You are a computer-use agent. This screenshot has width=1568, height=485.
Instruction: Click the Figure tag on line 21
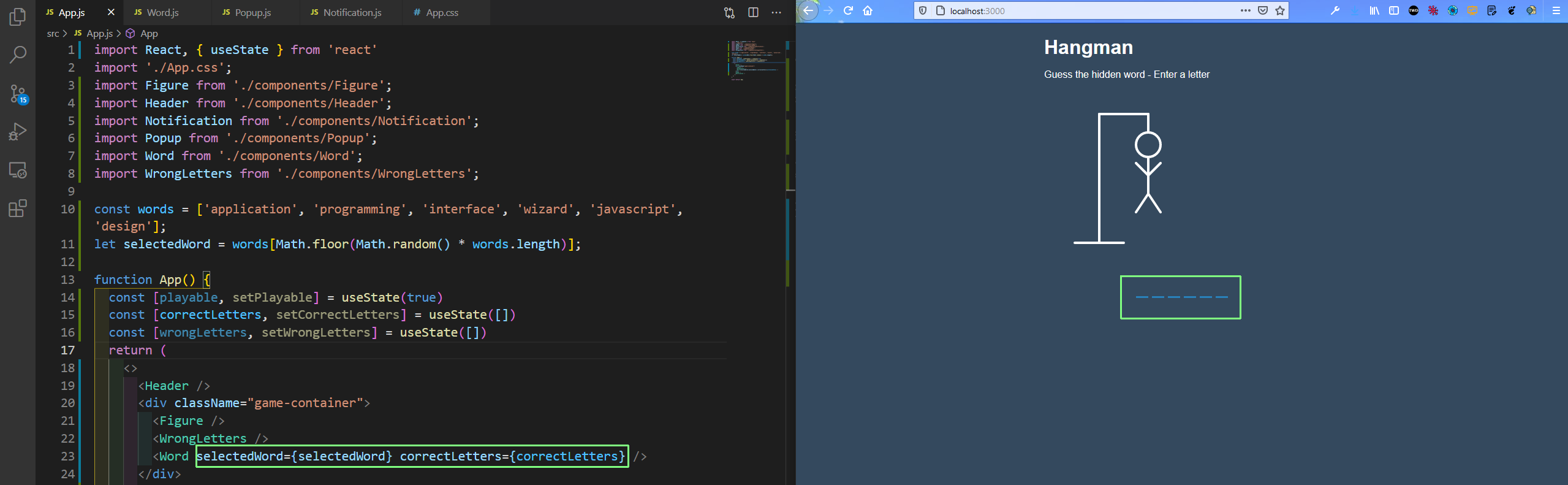[181, 421]
